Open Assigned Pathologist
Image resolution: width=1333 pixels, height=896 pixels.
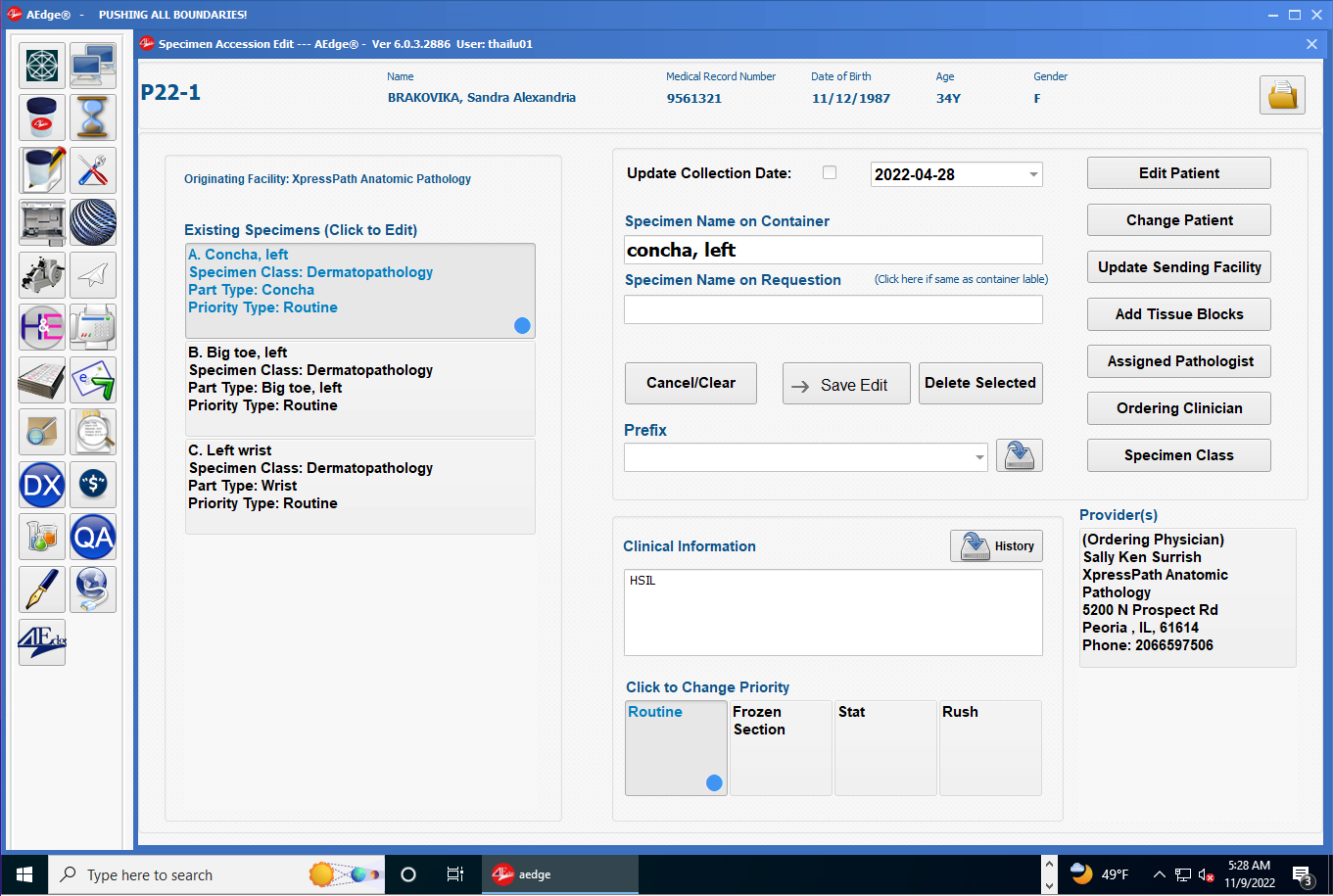[1179, 361]
